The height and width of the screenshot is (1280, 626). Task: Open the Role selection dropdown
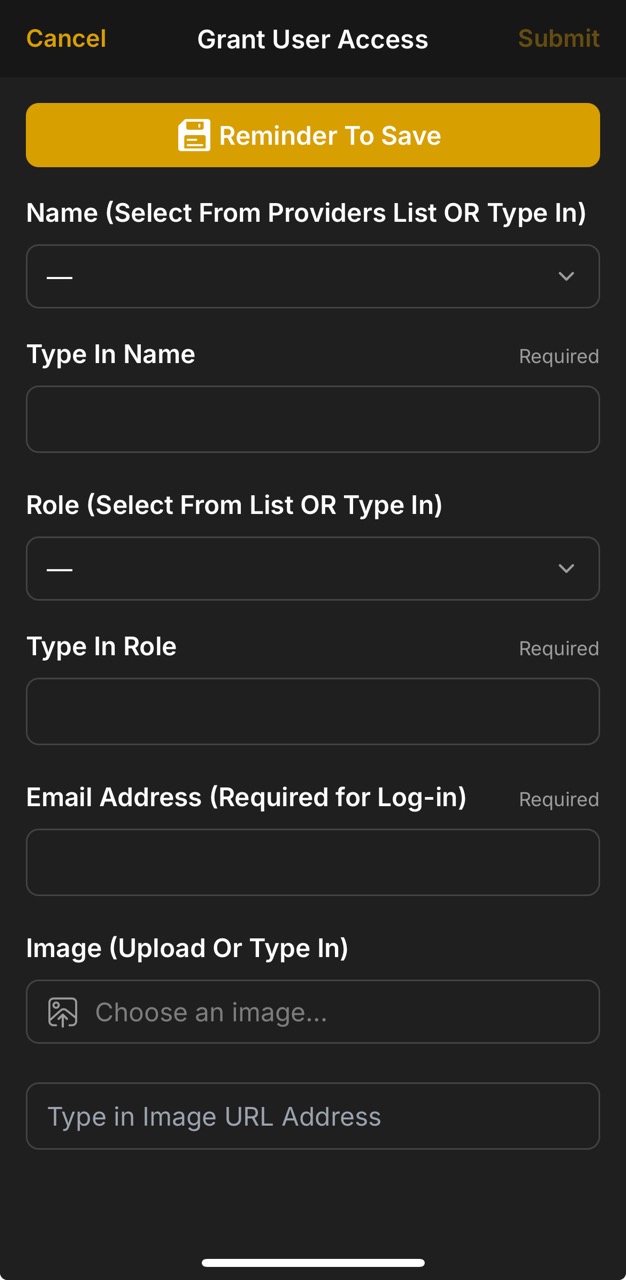click(313, 568)
